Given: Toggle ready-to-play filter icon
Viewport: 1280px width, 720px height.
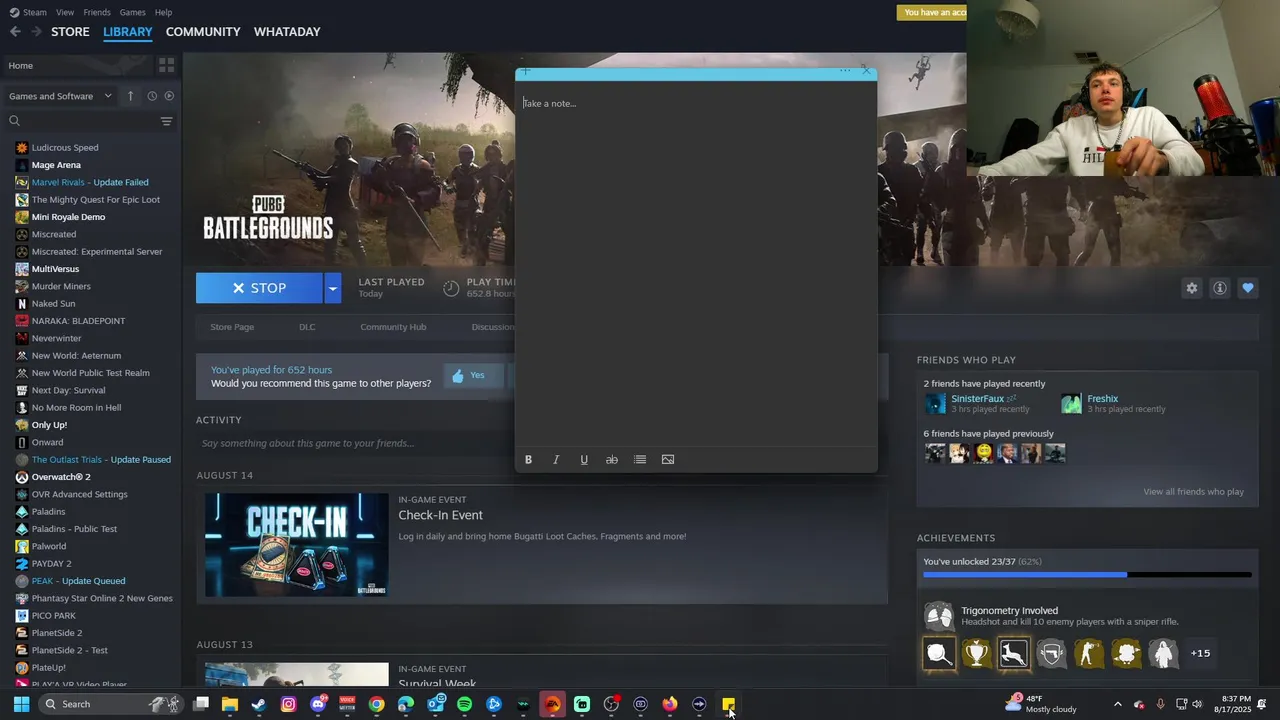Looking at the screenshot, I should (169, 96).
